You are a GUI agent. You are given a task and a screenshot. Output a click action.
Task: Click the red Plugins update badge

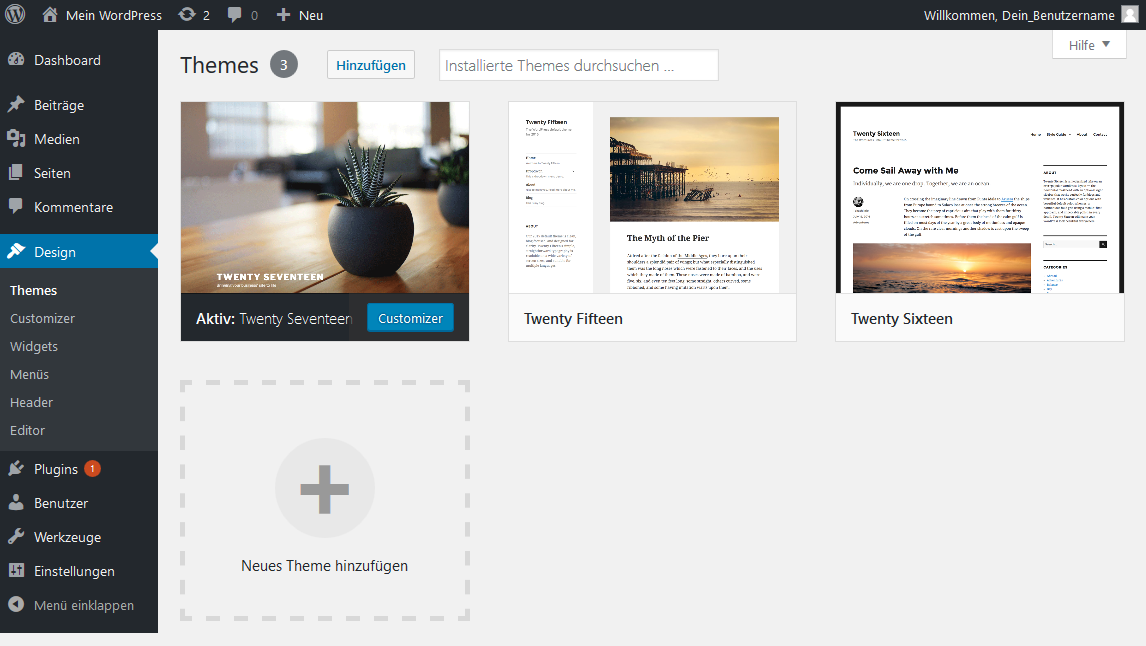92,468
